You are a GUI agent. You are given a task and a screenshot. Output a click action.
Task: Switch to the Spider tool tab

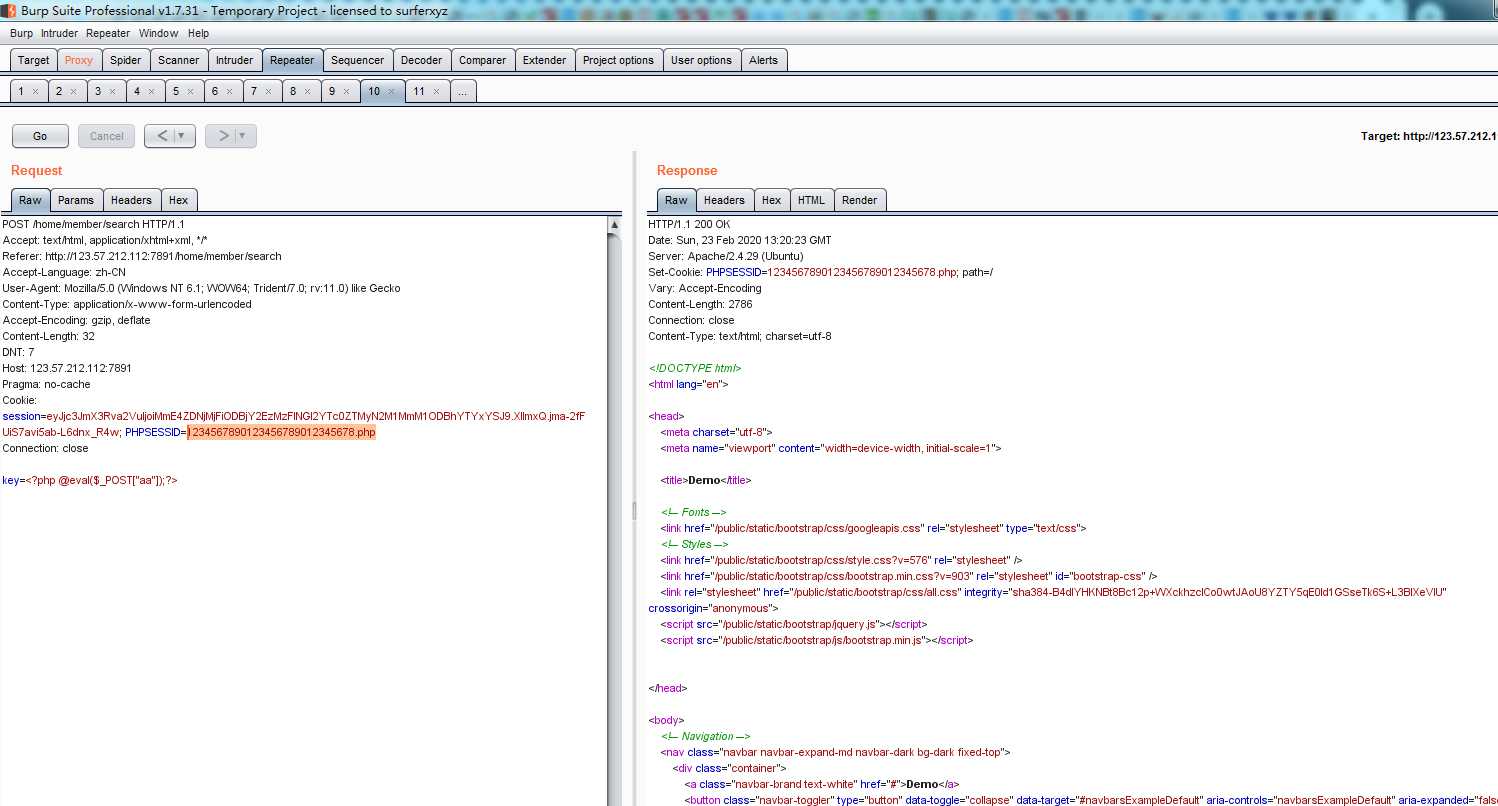125,60
